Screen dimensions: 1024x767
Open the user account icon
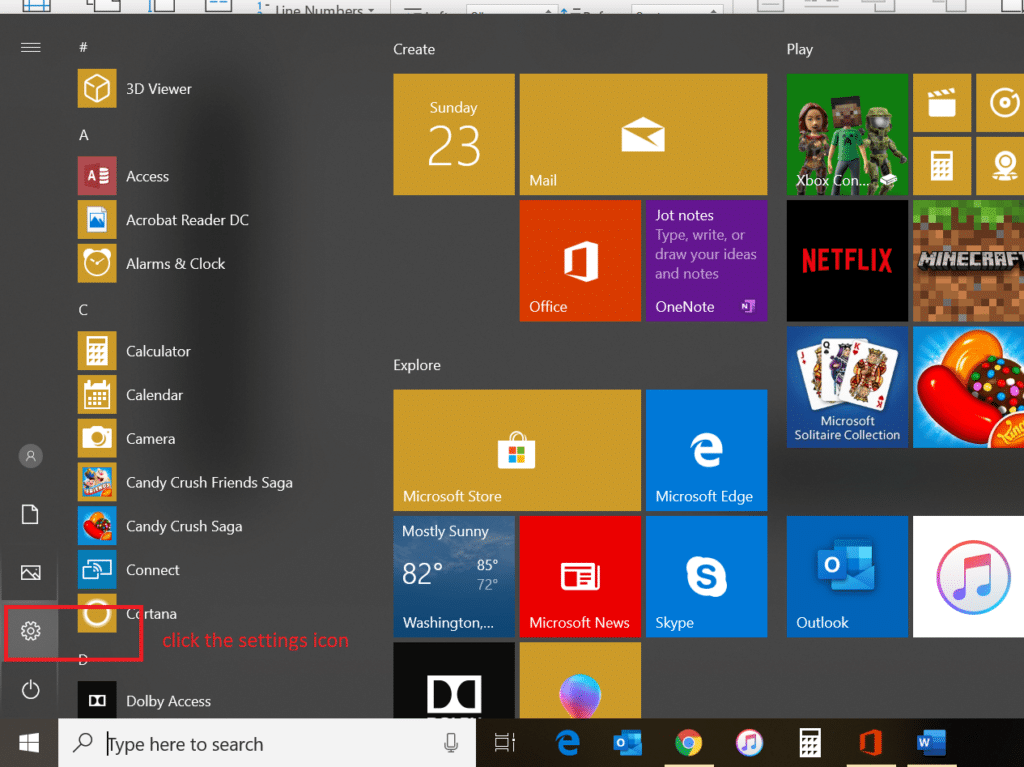pyautogui.click(x=30, y=456)
